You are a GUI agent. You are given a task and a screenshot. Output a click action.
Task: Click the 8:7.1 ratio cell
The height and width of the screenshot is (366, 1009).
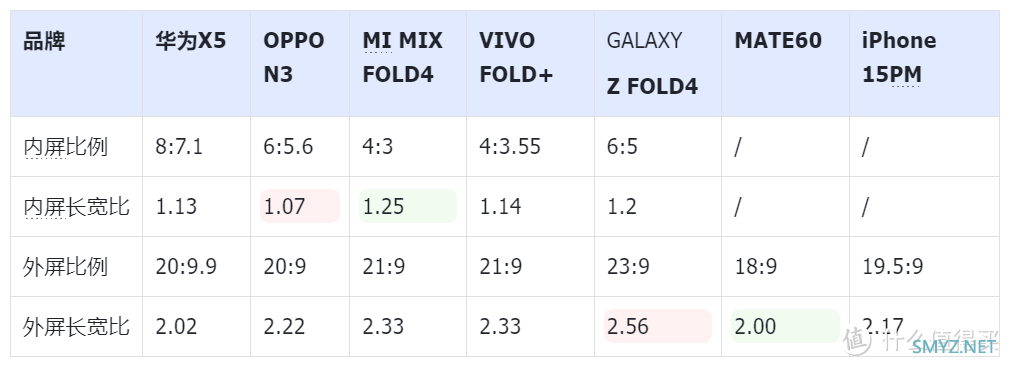179,147
